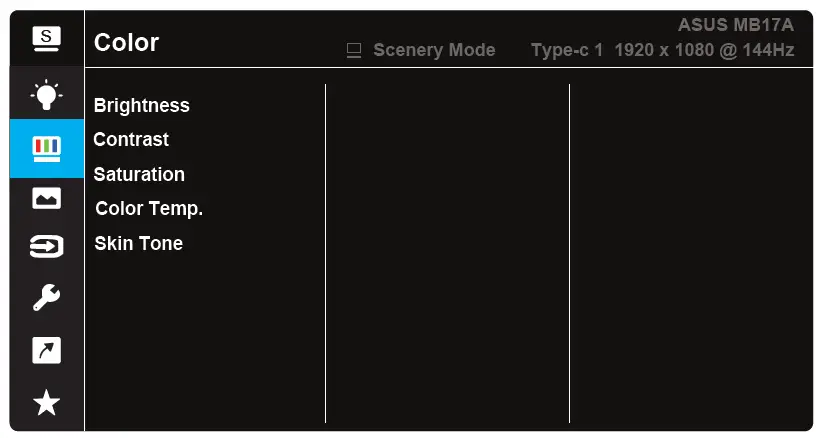Click the ASUS MB17A model name

point(735,25)
